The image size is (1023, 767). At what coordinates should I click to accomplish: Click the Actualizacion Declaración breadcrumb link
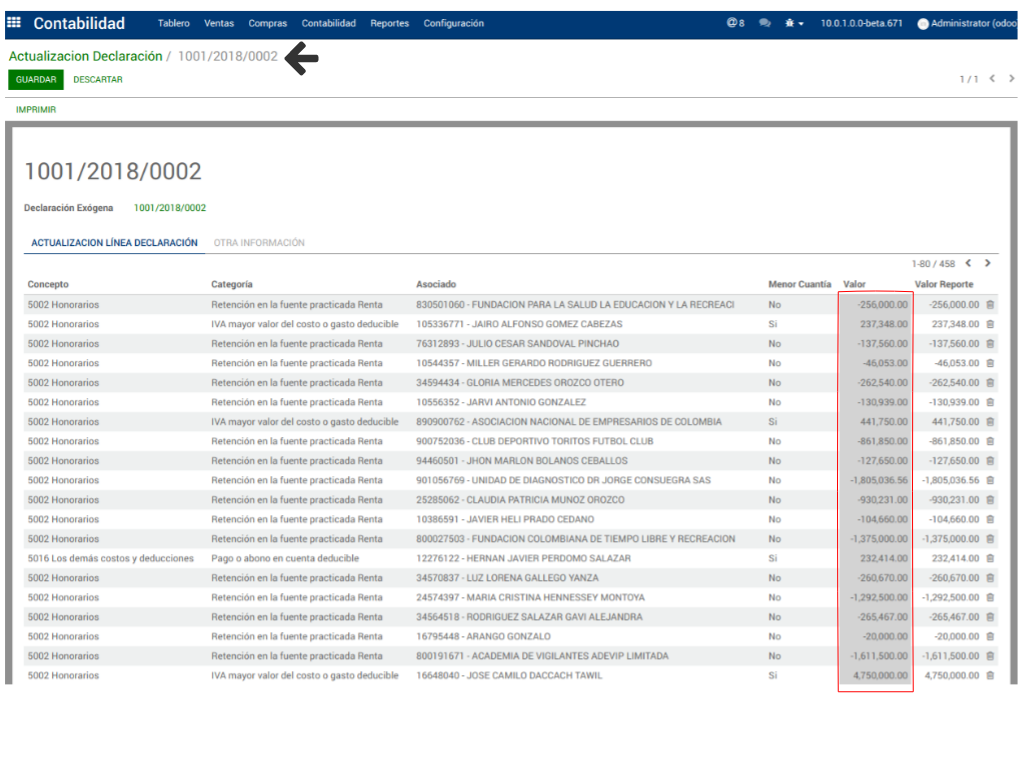point(85,57)
